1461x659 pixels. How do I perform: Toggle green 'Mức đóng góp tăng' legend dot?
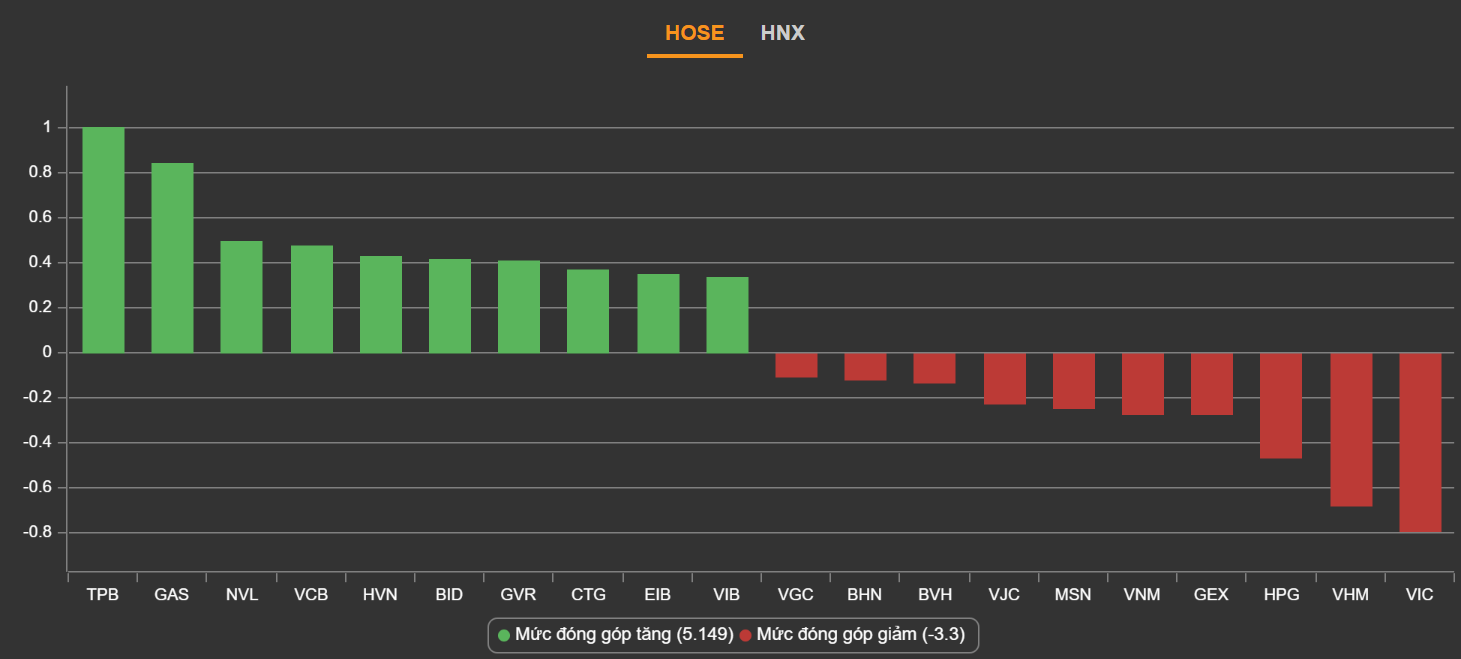tap(504, 635)
